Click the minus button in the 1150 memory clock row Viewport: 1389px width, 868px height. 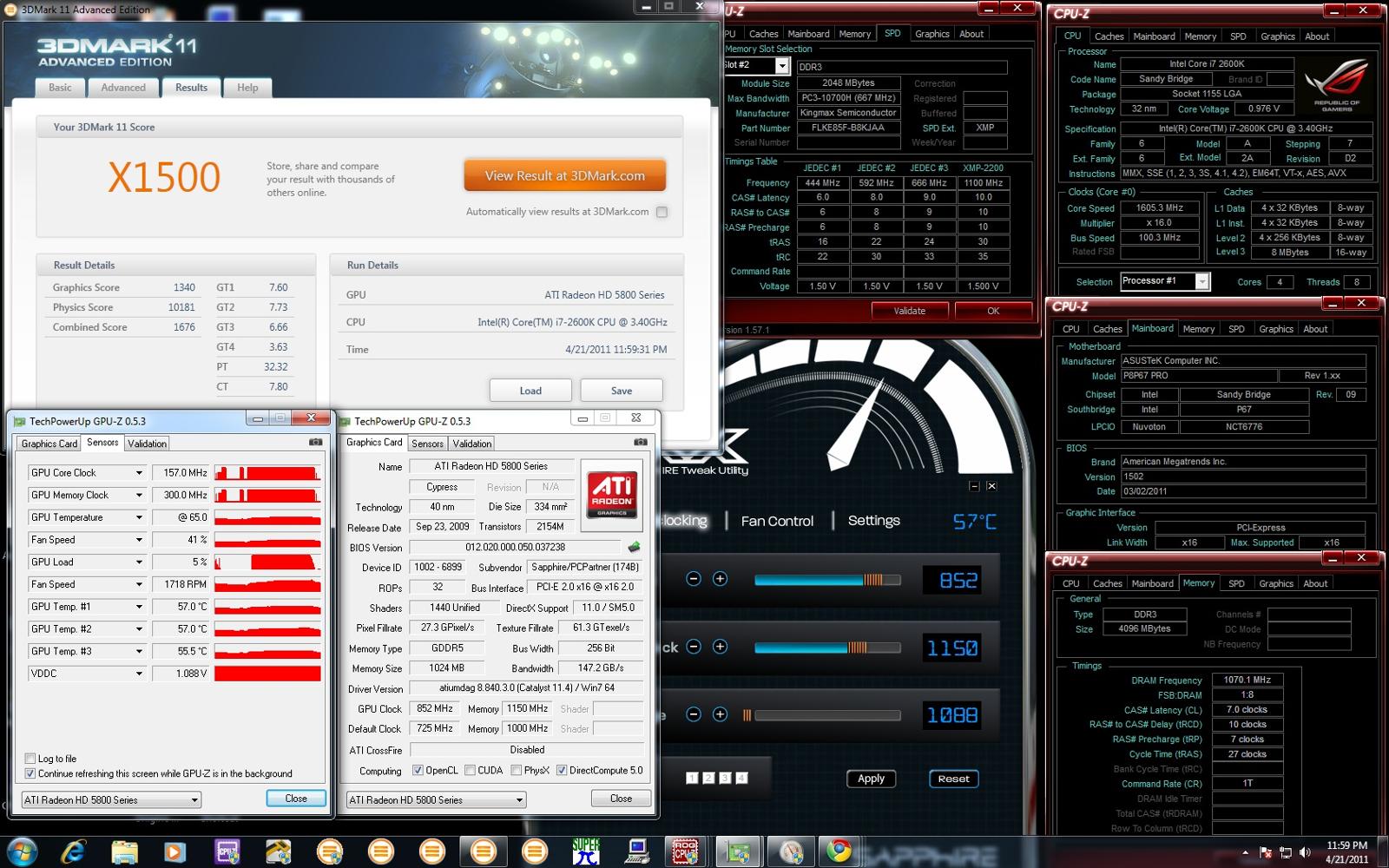(693, 647)
